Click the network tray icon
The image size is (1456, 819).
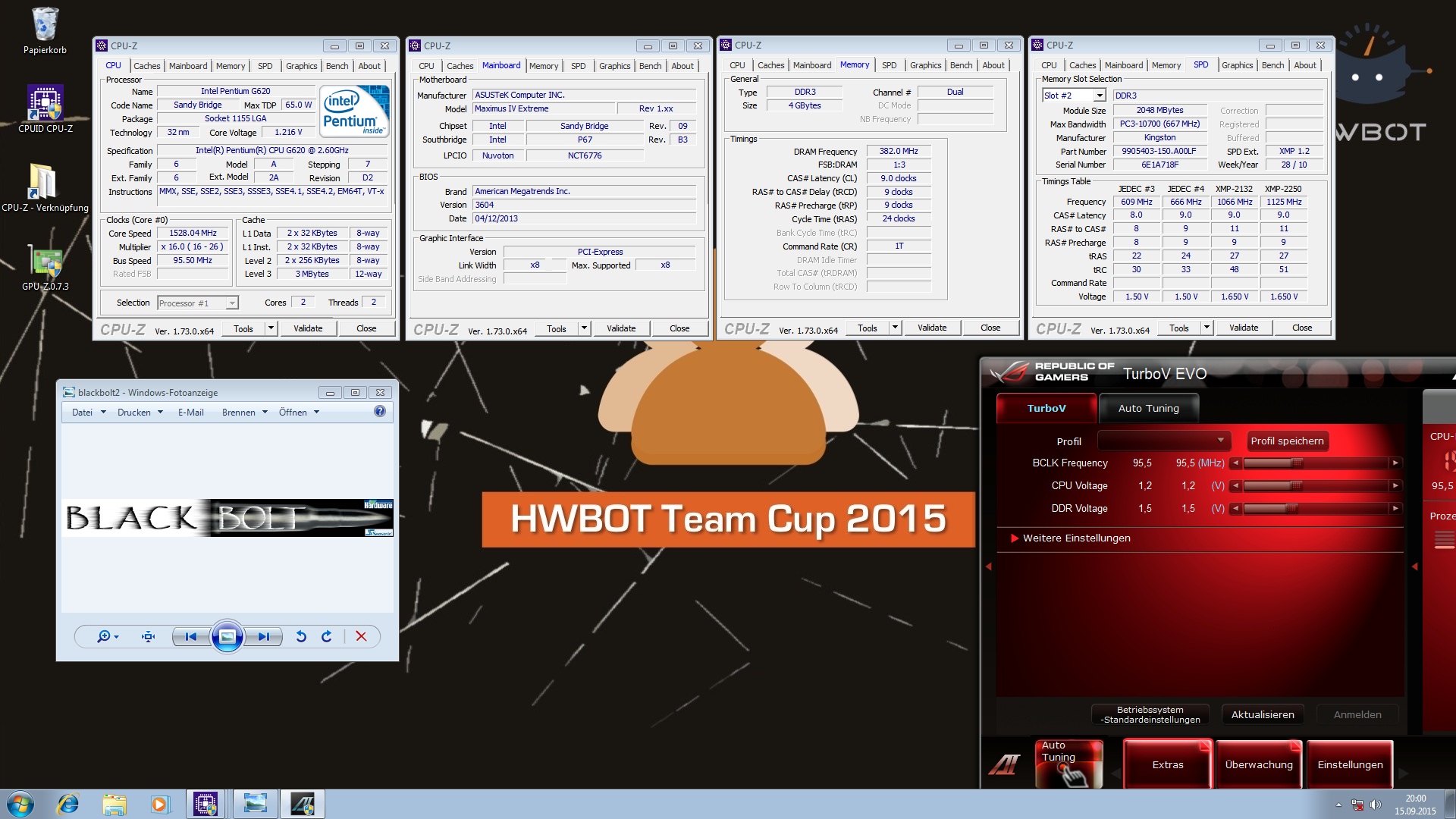click(x=1357, y=805)
